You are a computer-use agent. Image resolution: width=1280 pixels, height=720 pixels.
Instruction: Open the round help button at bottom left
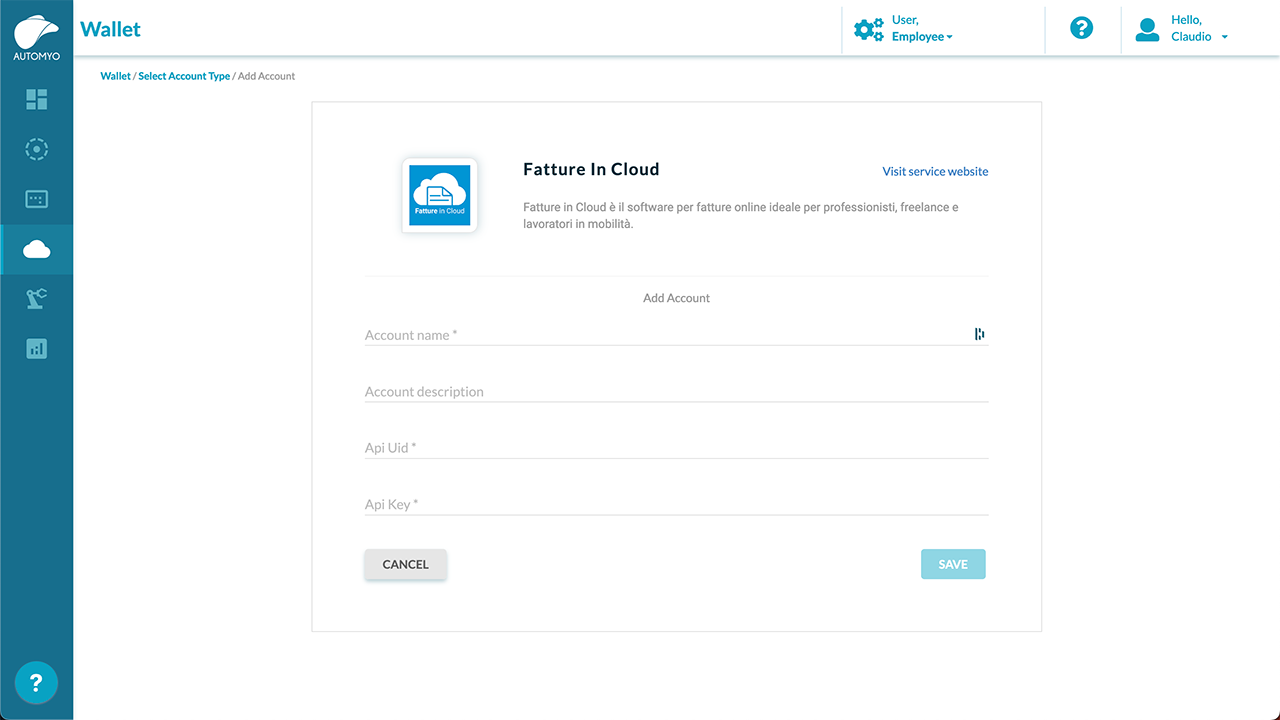[36, 684]
